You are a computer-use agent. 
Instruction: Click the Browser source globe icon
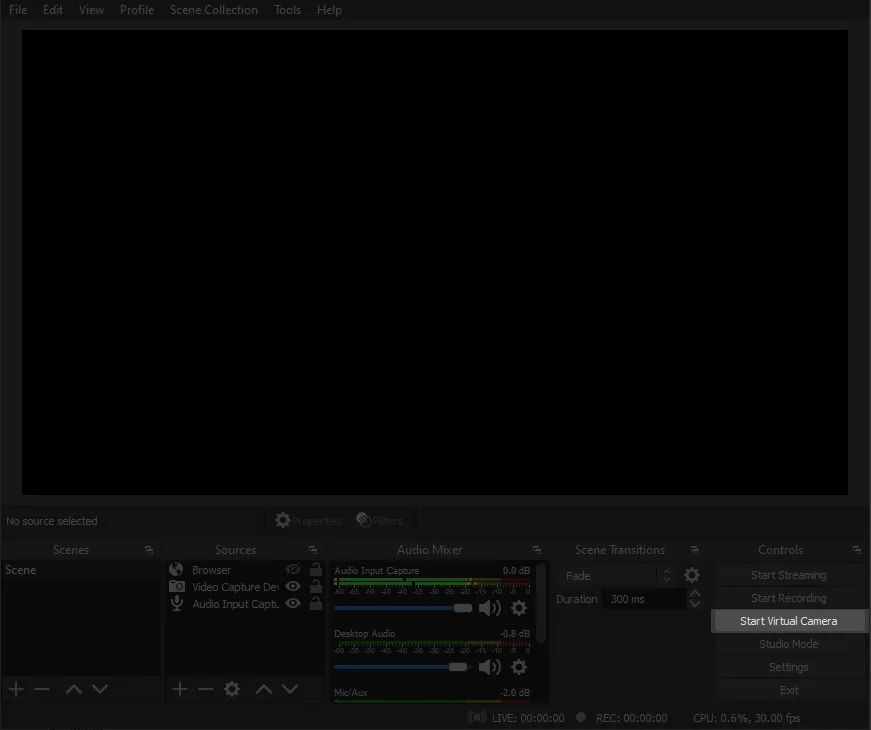(176, 569)
